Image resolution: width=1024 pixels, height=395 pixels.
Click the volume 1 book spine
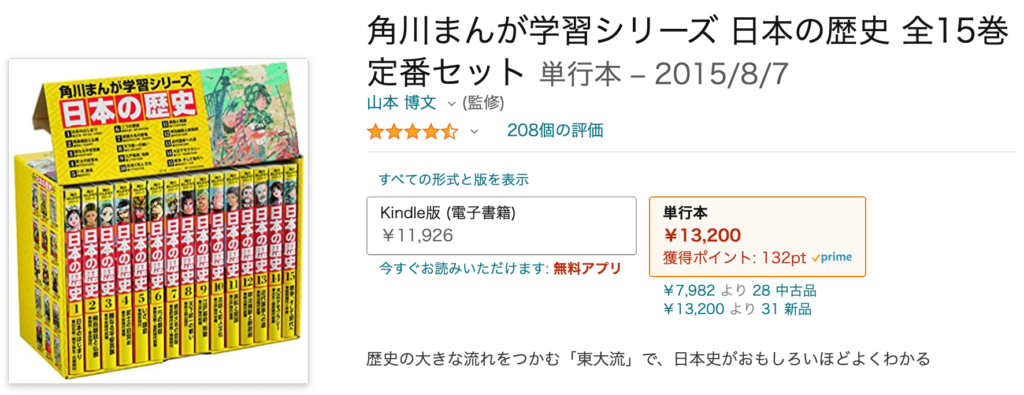[x=74, y=273]
